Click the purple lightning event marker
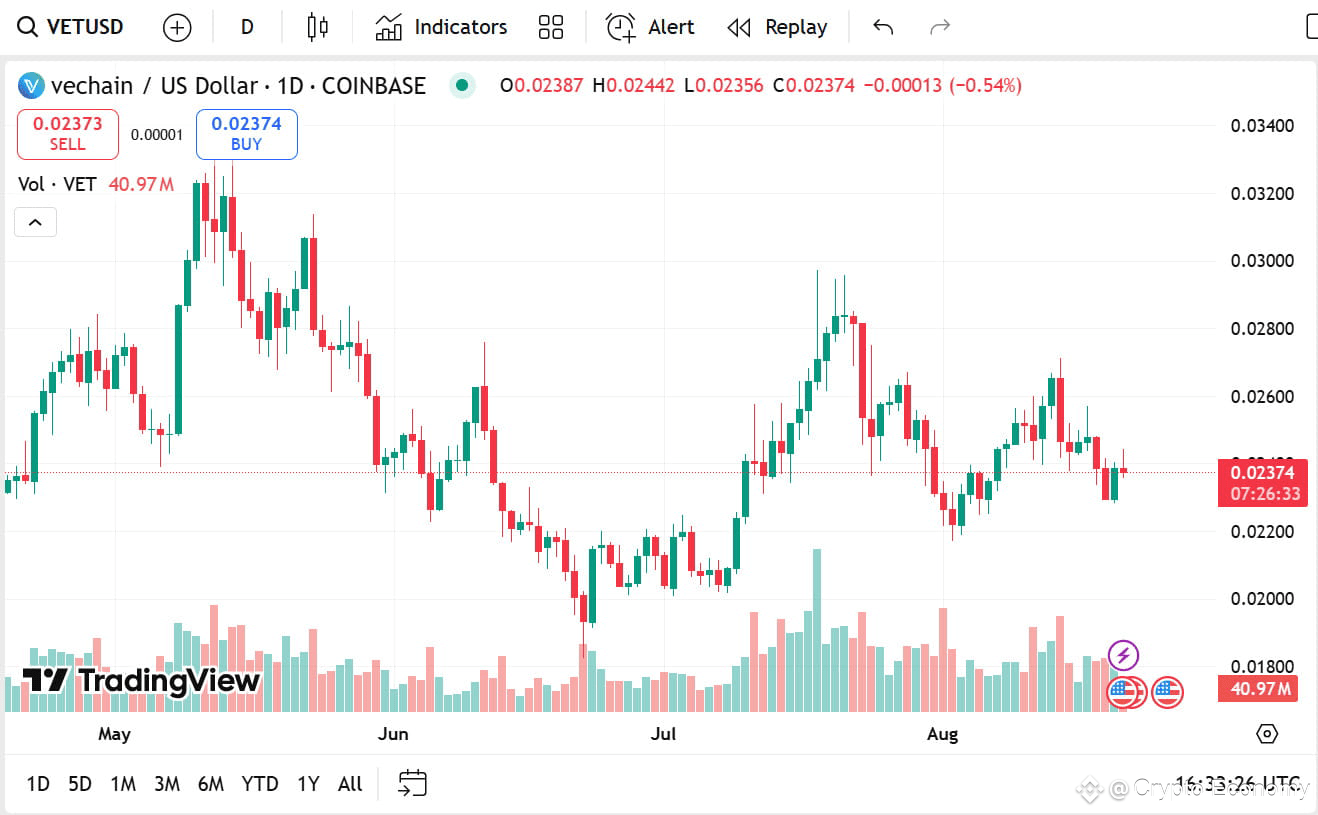This screenshot has height=815, width=1318. click(1124, 656)
